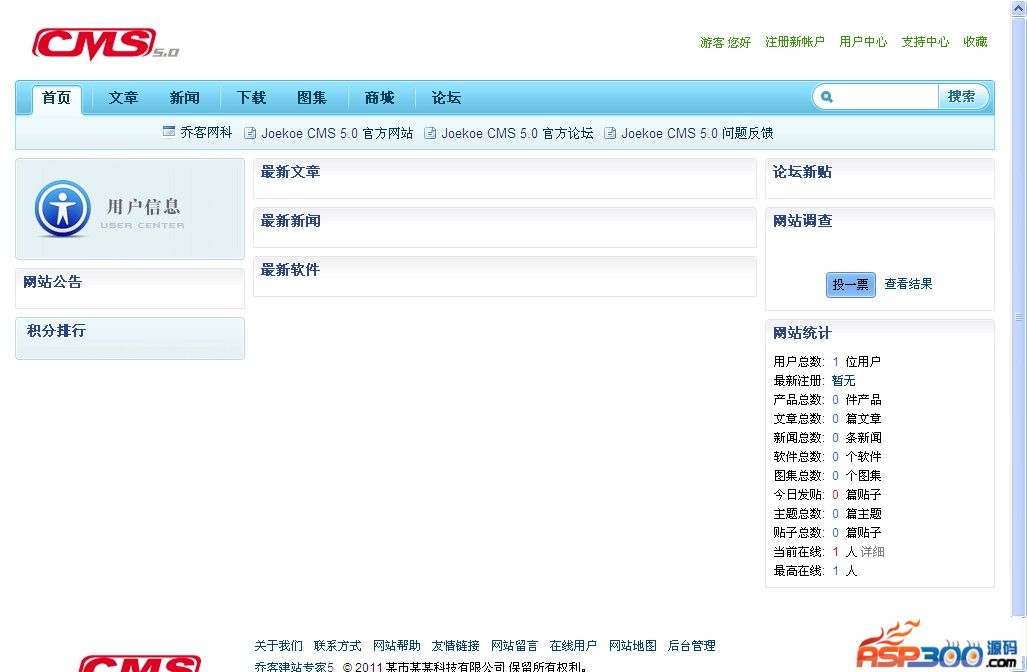Click the search magnifier icon

[827, 97]
